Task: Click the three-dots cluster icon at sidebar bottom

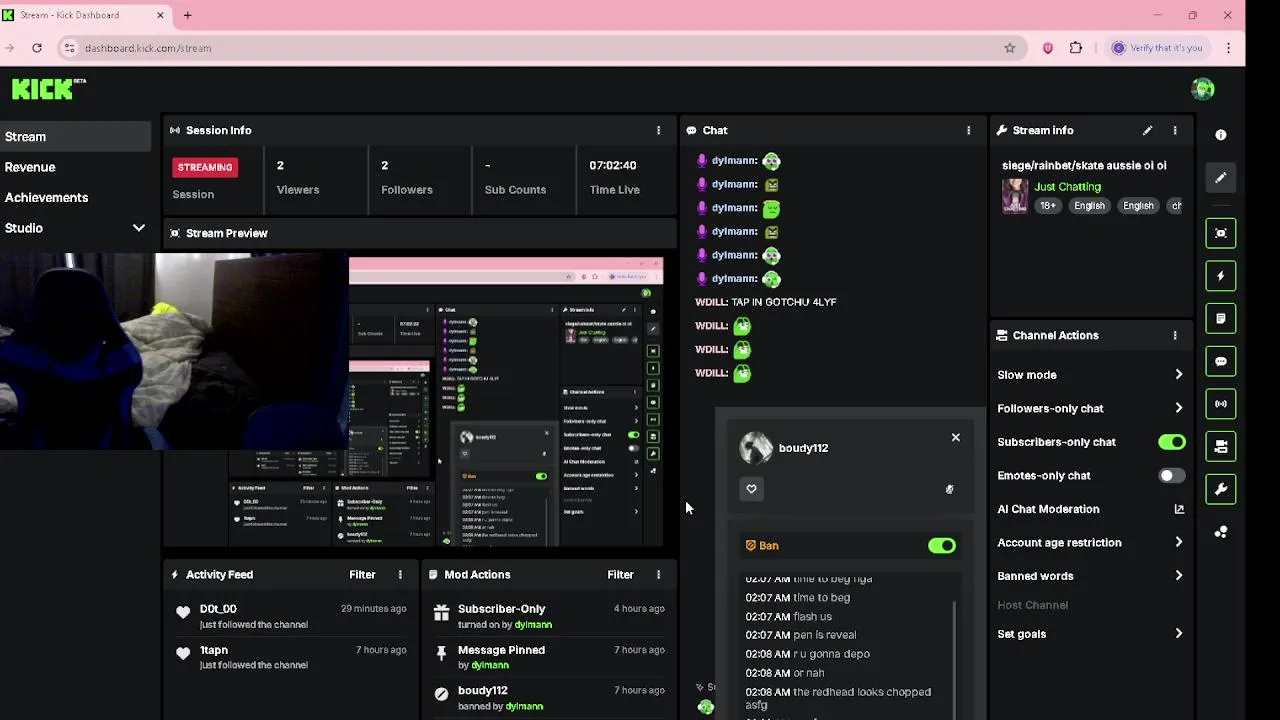Action: tap(1220, 532)
